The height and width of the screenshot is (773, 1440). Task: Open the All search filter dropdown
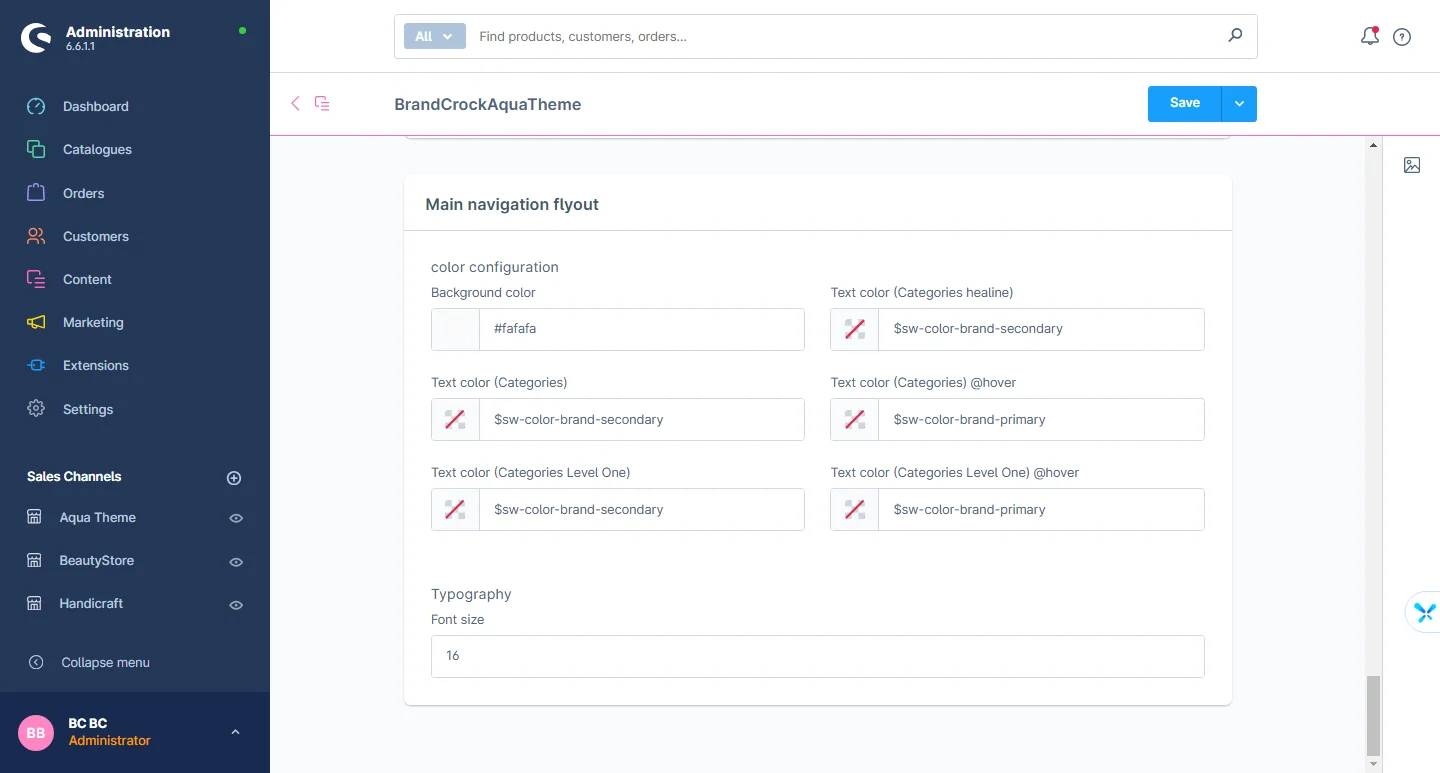434,36
